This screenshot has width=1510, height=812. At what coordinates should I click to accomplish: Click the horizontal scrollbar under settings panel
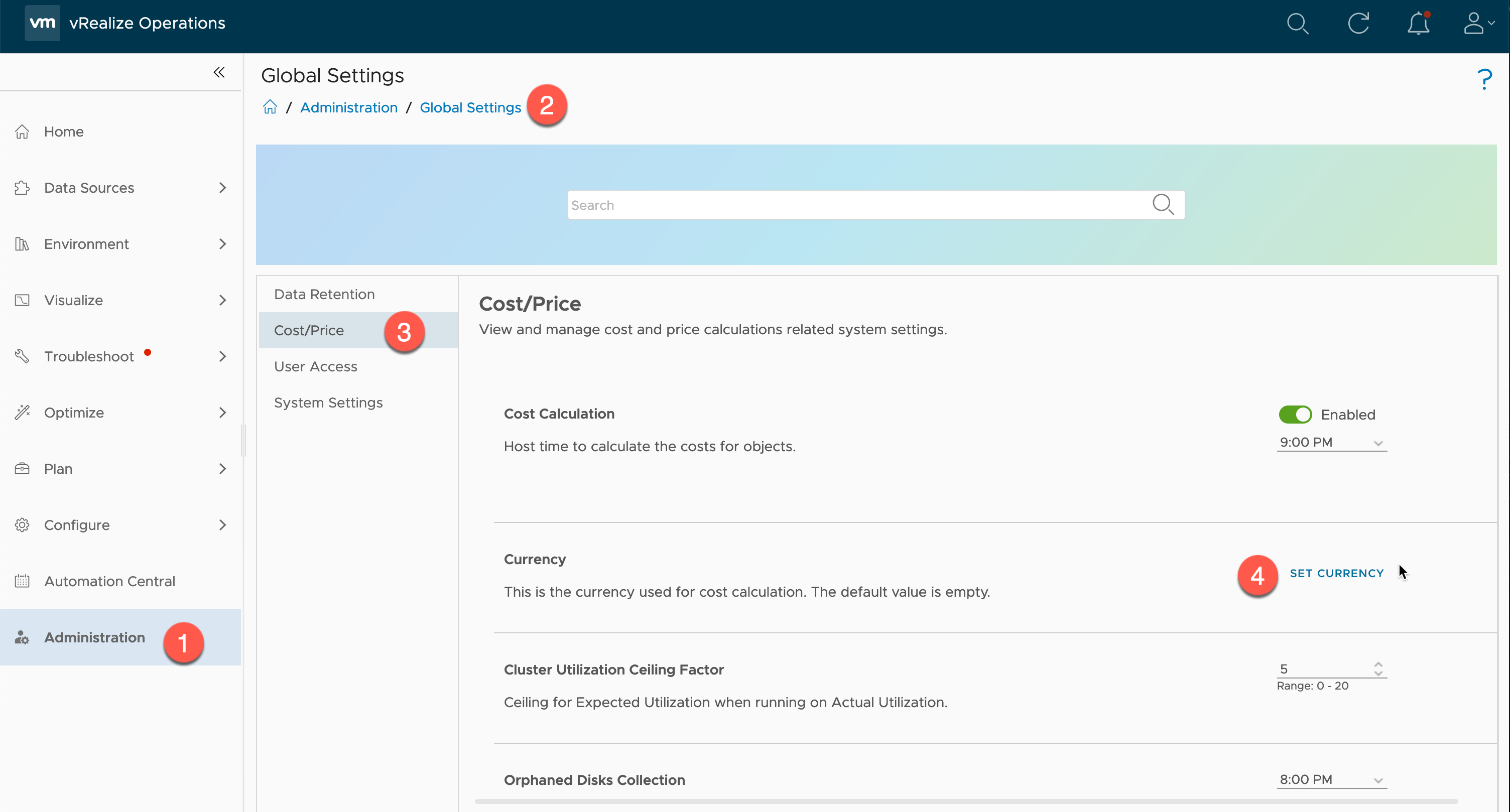tap(966, 801)
